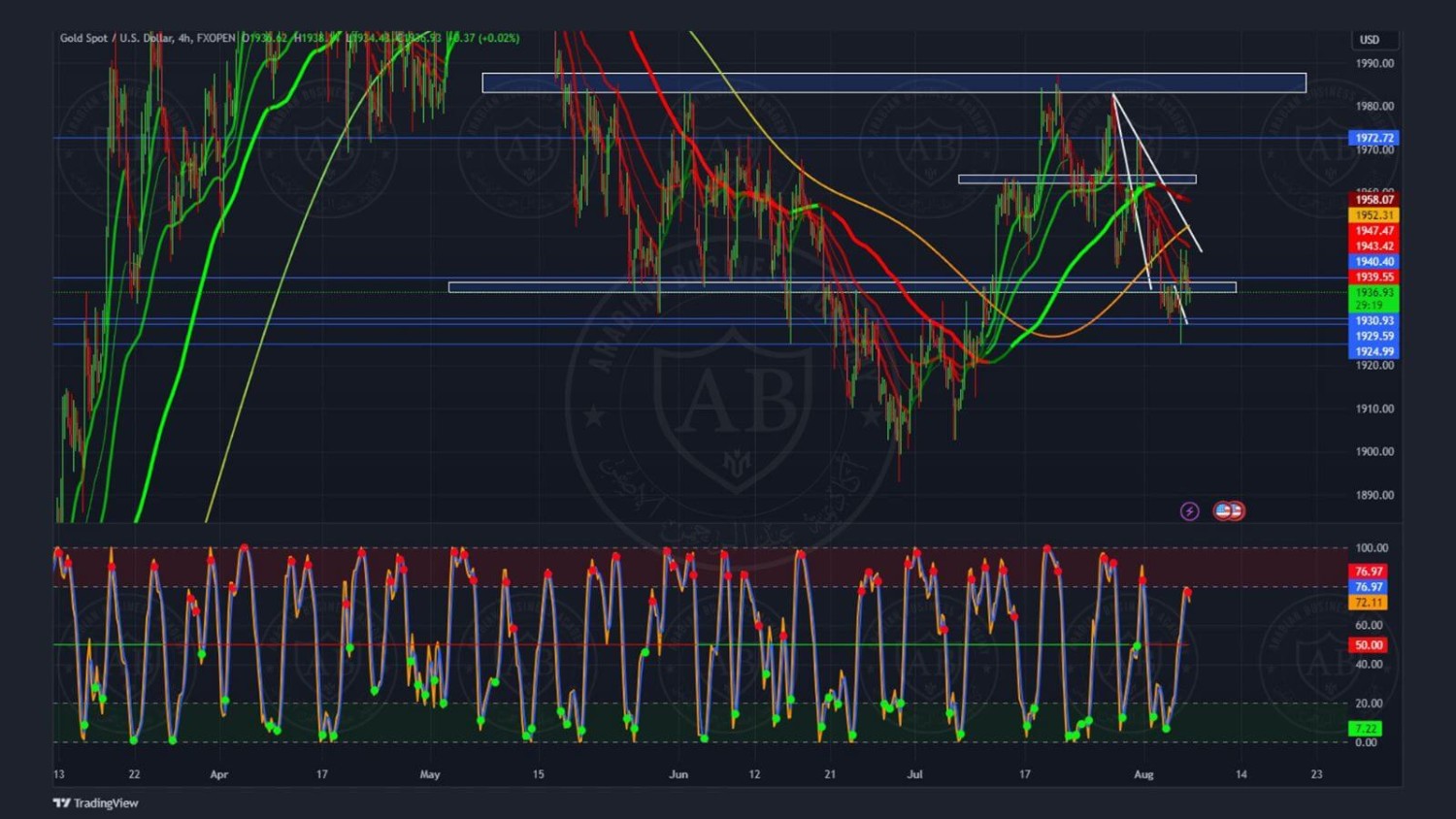Click the 1980.00 price scale tick

(1374, 107)
